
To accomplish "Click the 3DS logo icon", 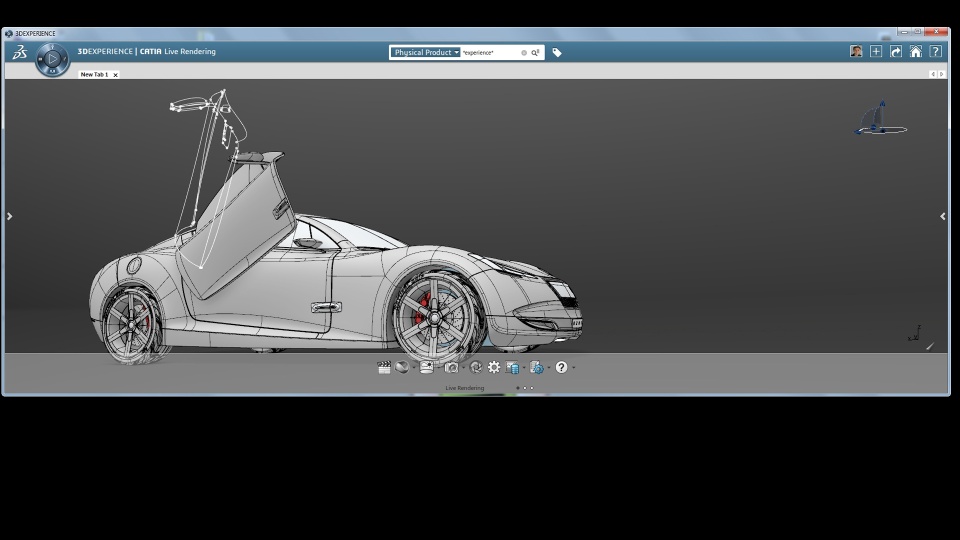I will 20,53.
